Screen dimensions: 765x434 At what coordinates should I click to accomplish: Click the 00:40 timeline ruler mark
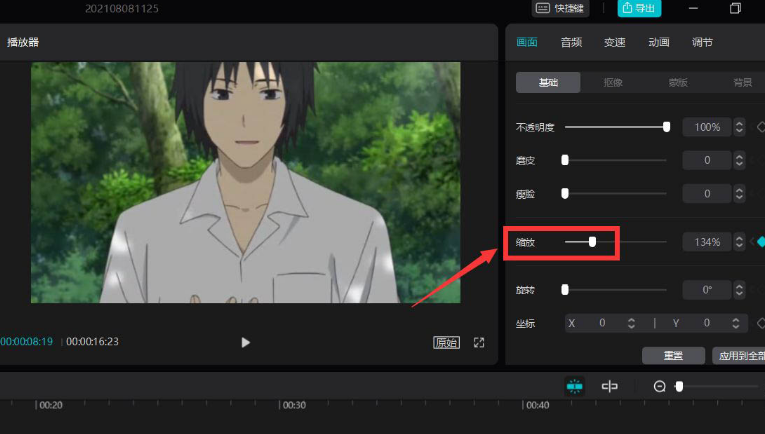click(538, 405)
